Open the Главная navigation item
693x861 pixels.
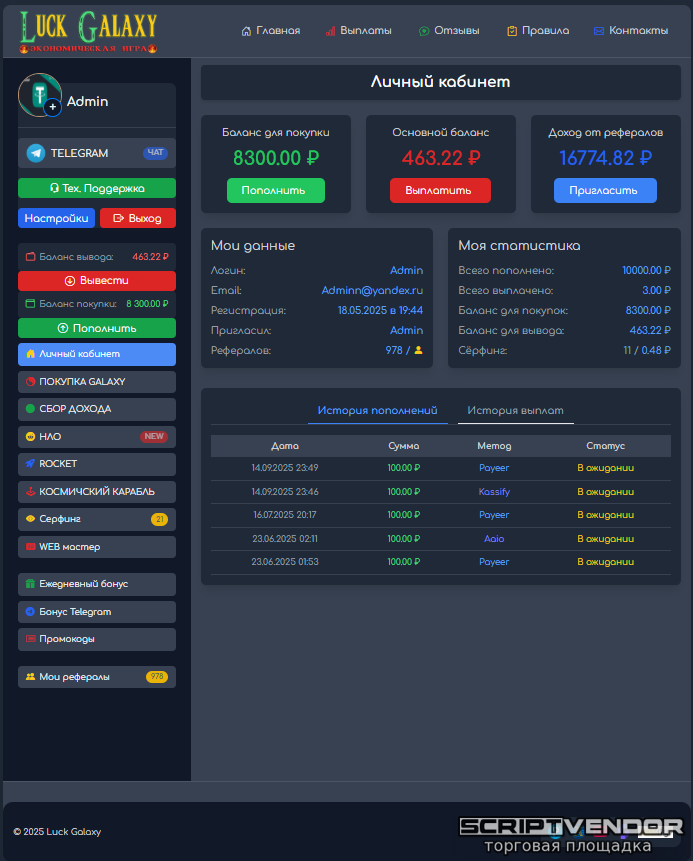coord(271,31)
